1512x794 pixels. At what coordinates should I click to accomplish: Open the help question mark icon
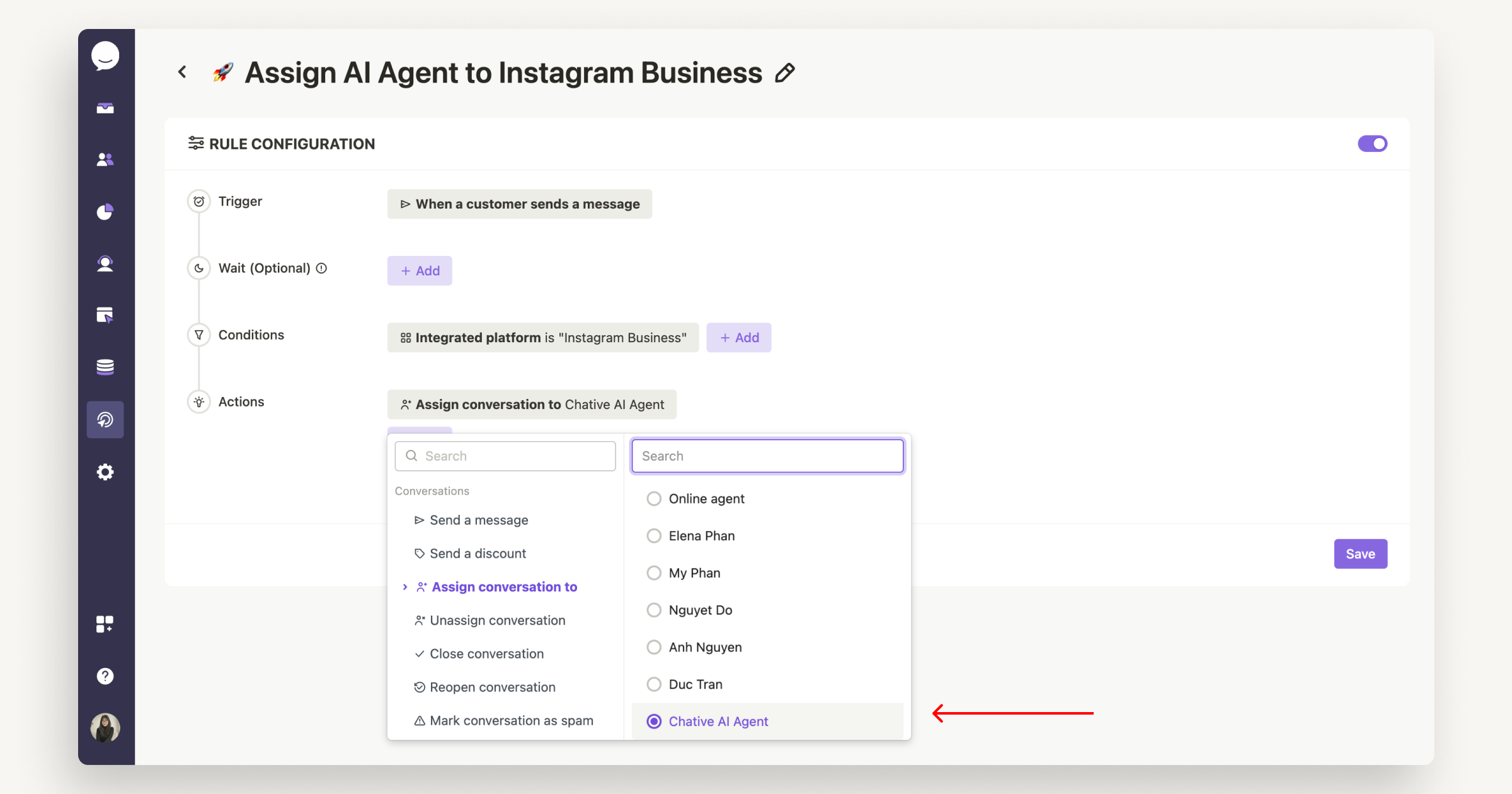pos(105,676)
